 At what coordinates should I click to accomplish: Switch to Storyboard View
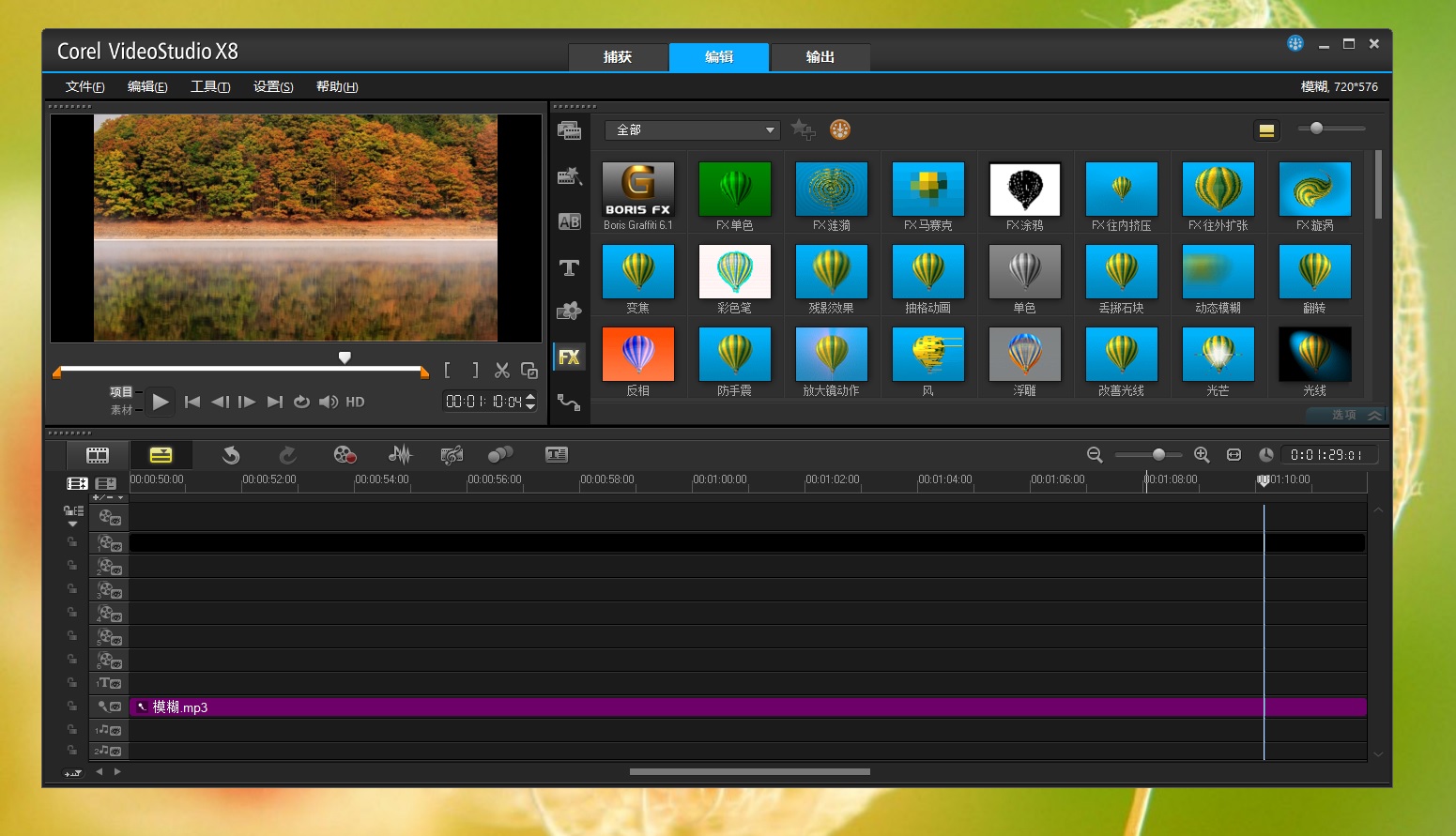point(98,455)
